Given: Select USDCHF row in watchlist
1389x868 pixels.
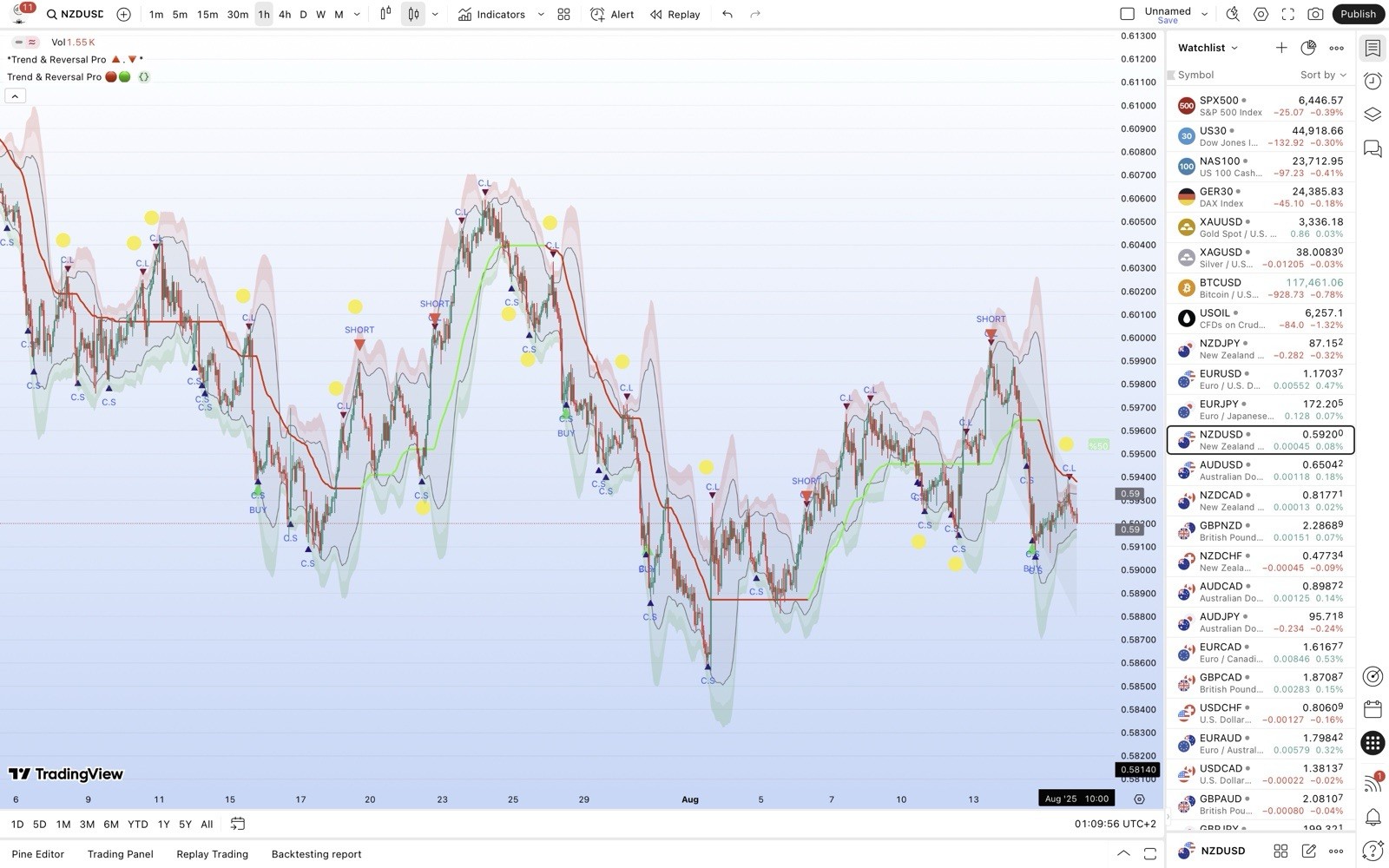Looking at the screenshot, I should click(1261, 713).
